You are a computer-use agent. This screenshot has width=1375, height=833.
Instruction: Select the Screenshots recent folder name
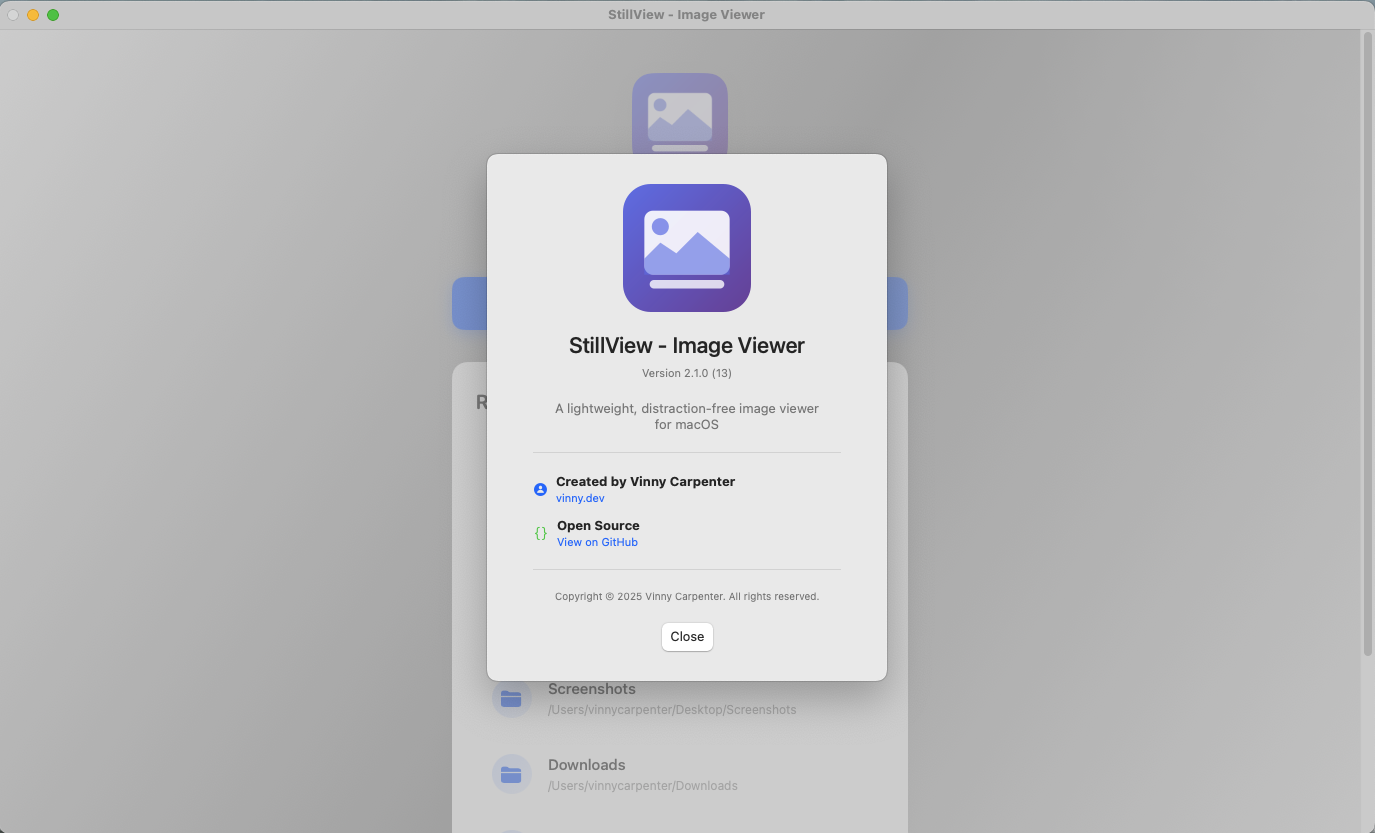click(x=591, y=689)
